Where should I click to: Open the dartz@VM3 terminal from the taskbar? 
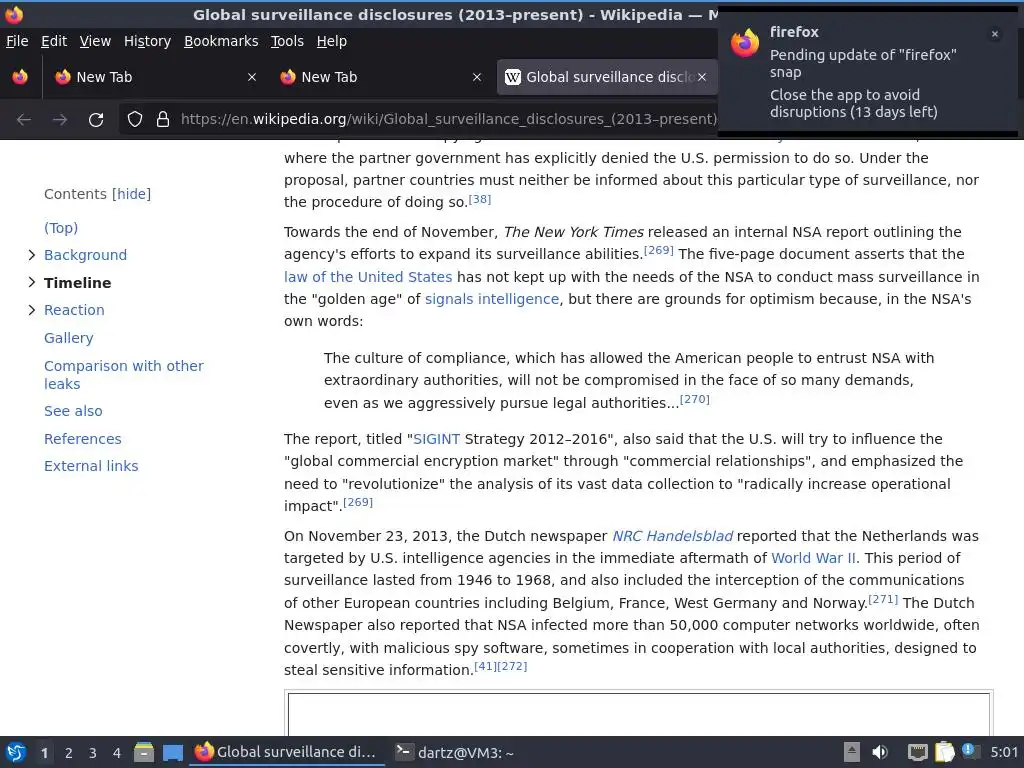click(x=455, y=752)
